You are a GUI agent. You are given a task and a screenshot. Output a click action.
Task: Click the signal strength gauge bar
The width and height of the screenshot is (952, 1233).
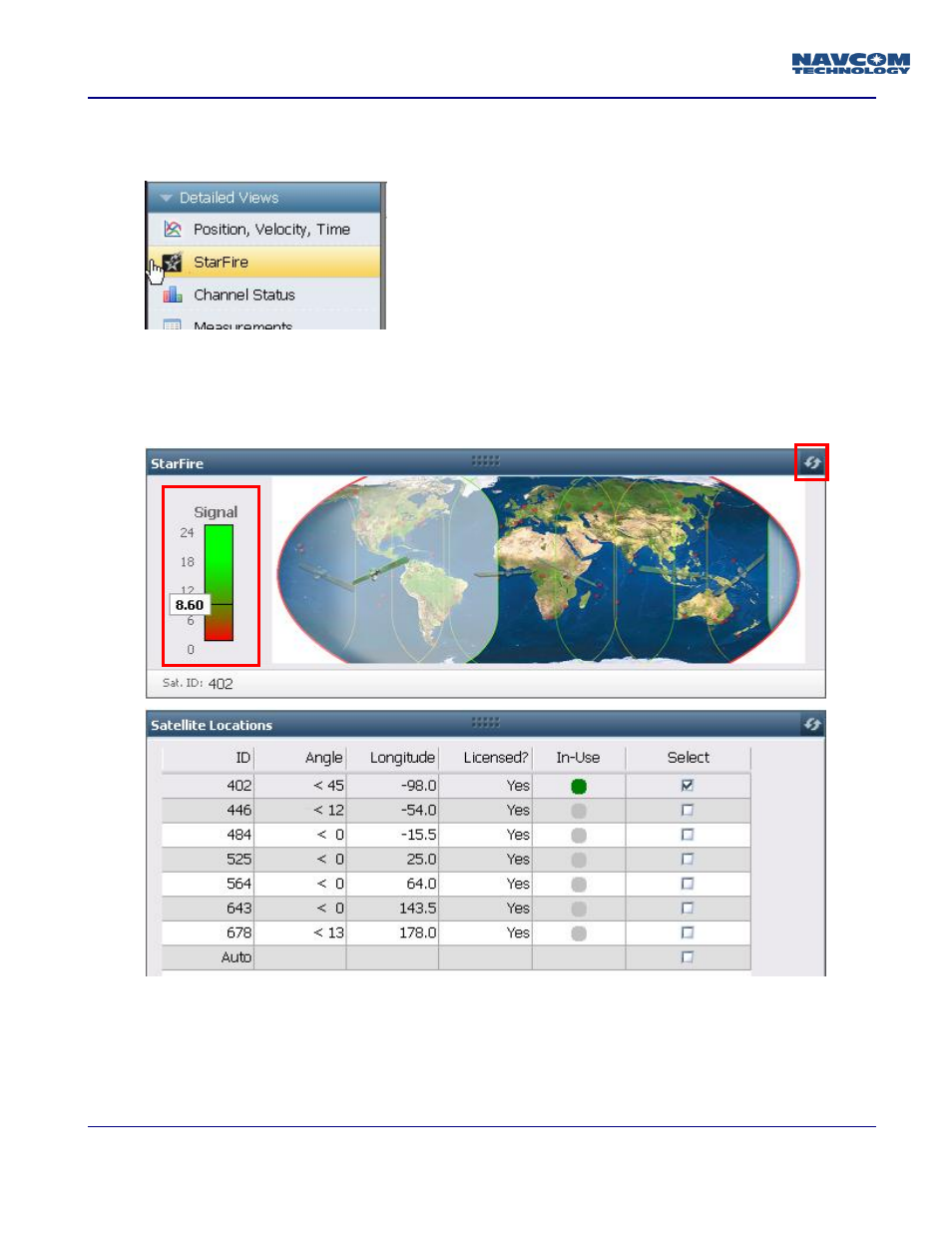click(x=219, y=583)
